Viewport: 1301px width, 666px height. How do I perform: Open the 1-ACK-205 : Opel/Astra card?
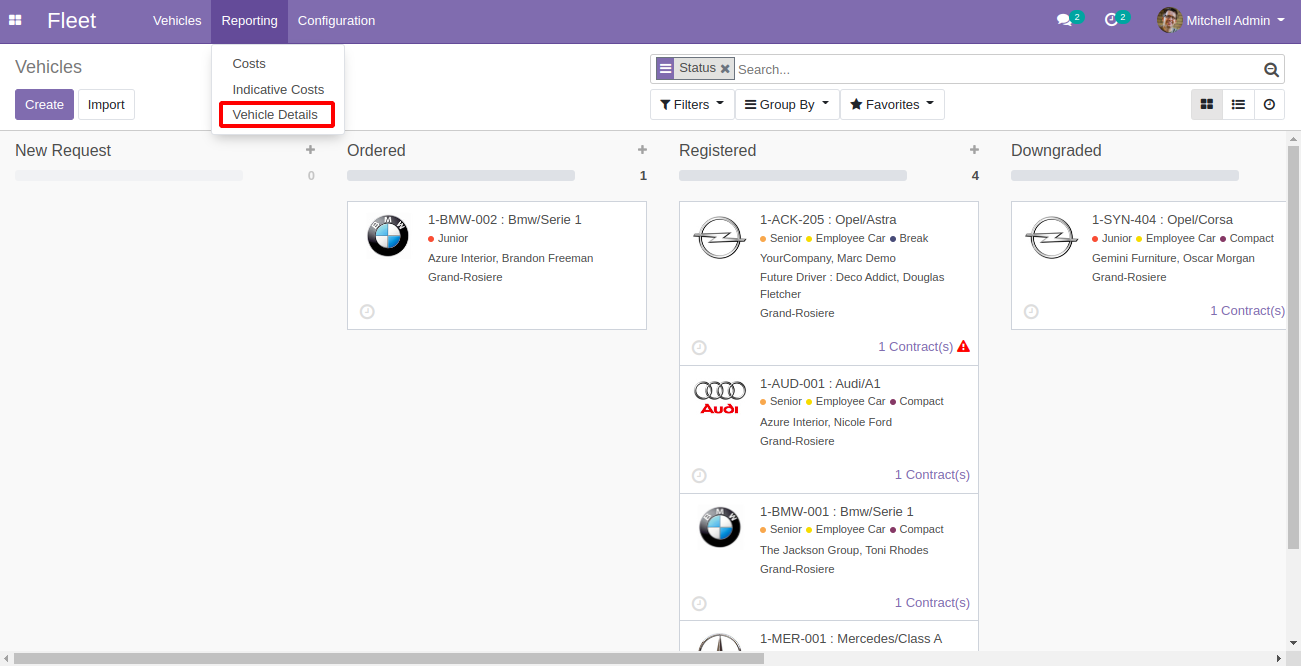point(829,284)
